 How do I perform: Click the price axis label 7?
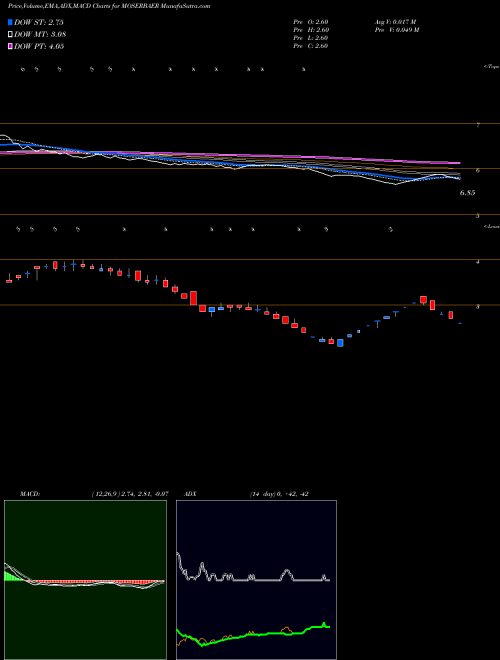coord(478,125)
